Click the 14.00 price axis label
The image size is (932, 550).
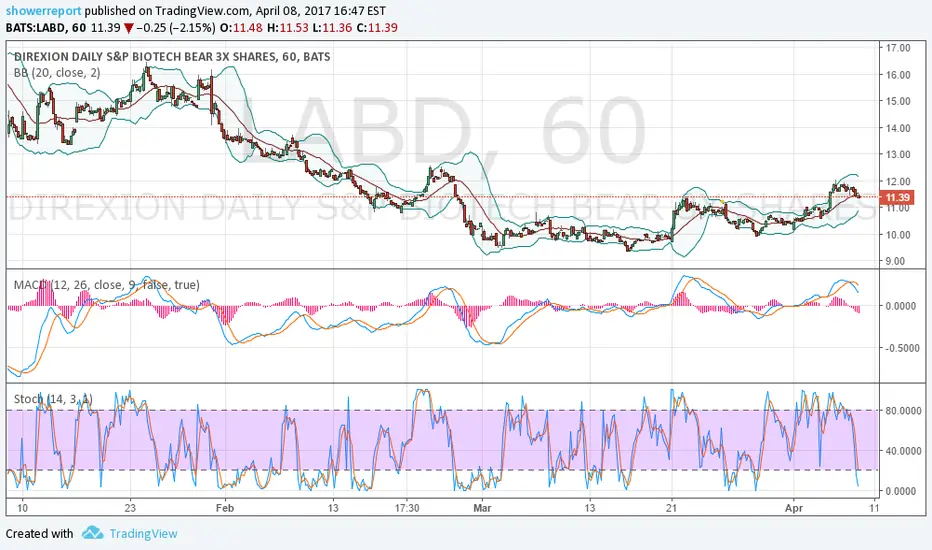point(898,128)
